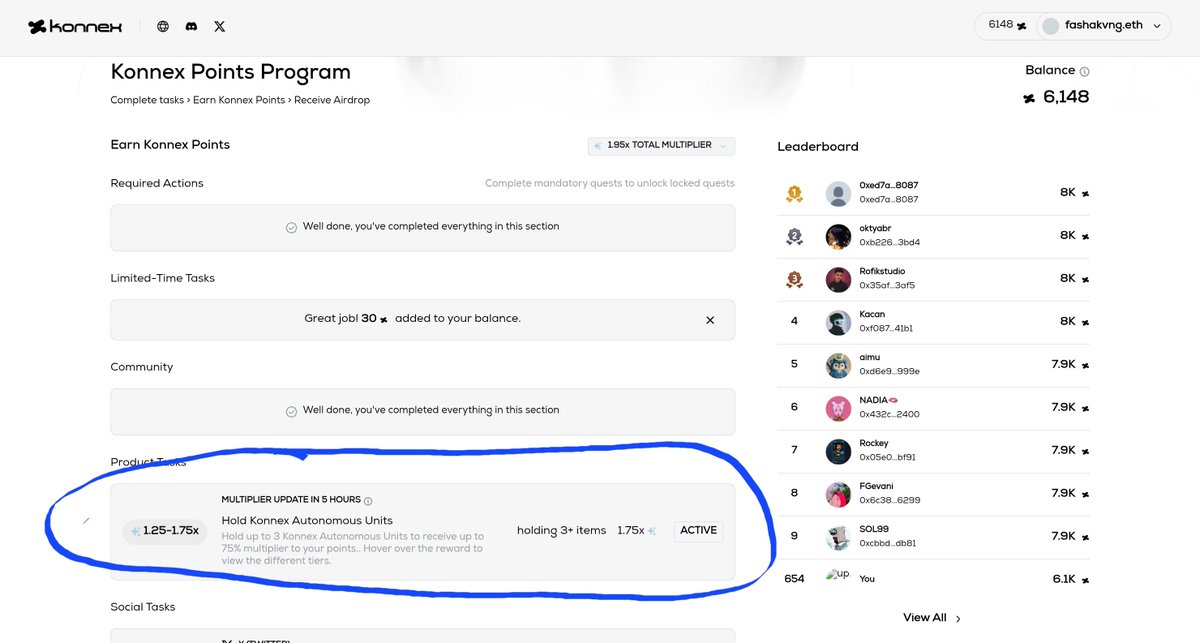
Task: Expand the 1.95x Total Multiplier dropdown
Action: pos(661,146)
